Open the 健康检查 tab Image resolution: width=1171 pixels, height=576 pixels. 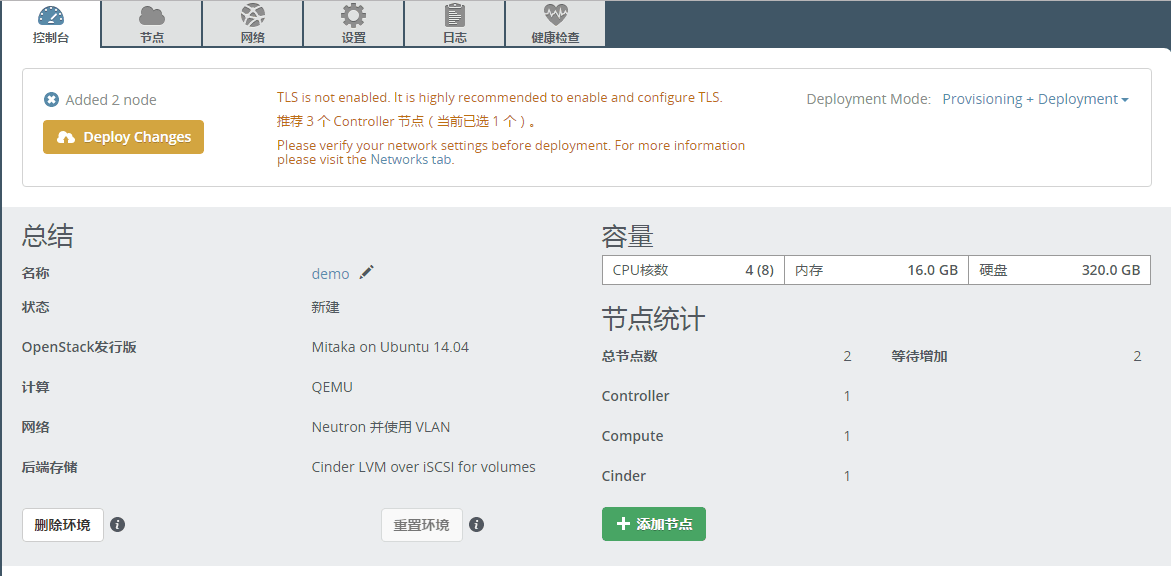(x=556, y=24)
